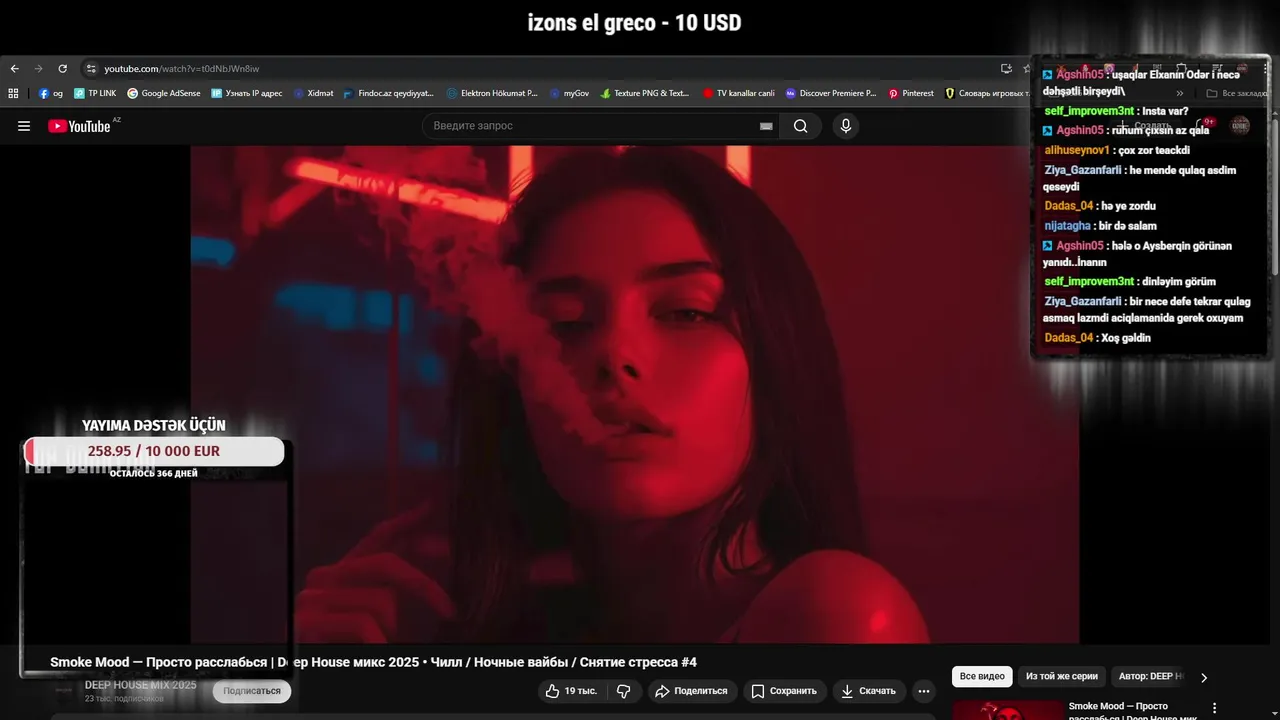
Task: Click the address bar URL
Action: tap(181, 69)
